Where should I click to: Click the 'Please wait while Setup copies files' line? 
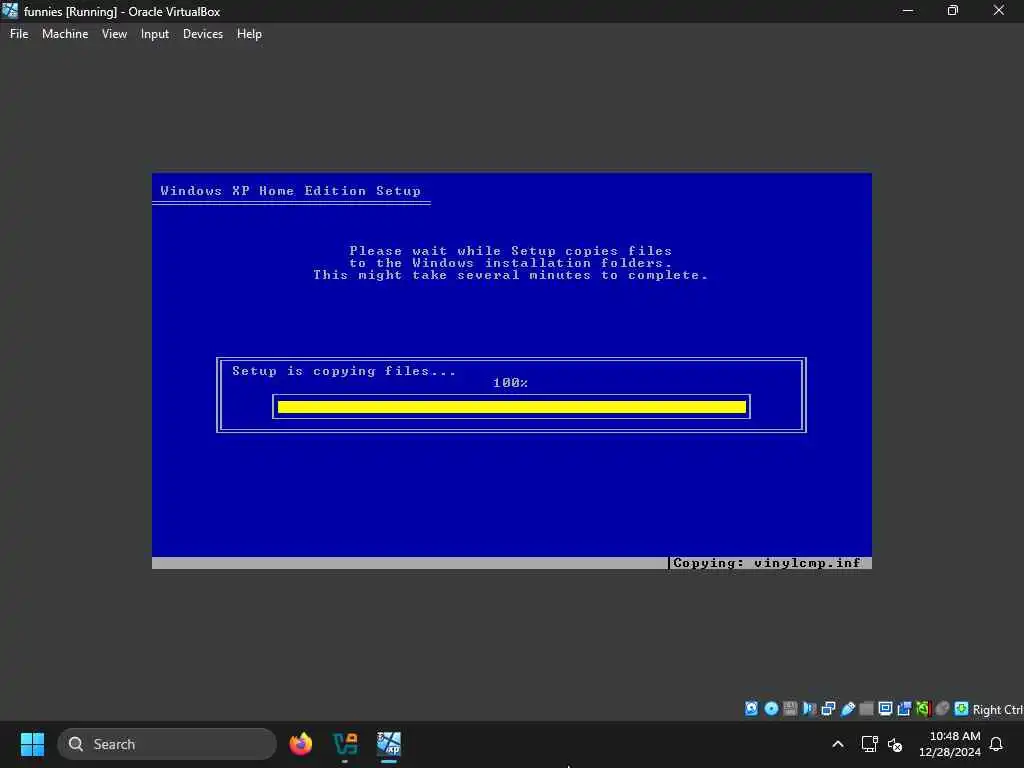click(510, 251)
